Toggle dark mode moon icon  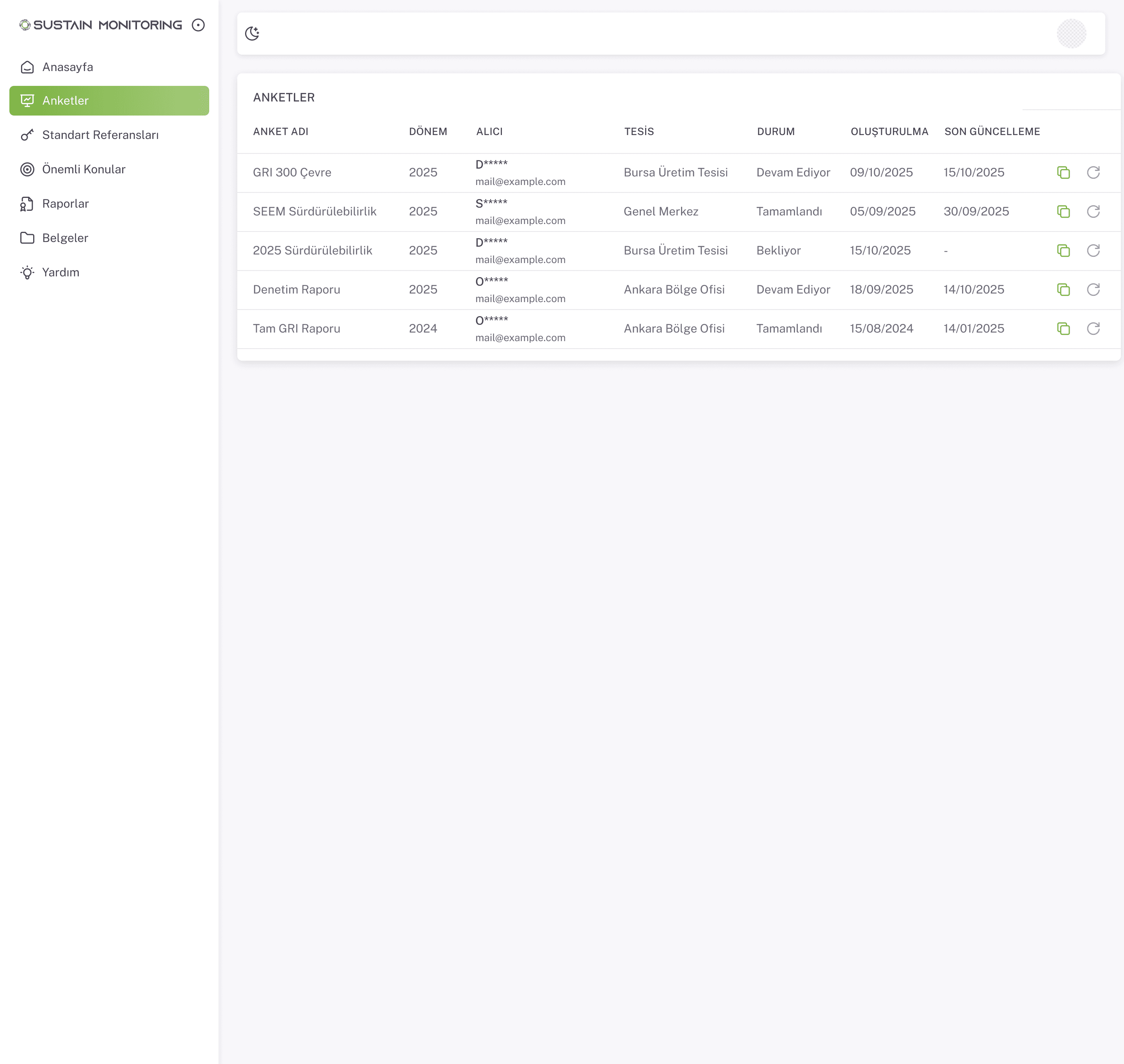pos(252,34)
